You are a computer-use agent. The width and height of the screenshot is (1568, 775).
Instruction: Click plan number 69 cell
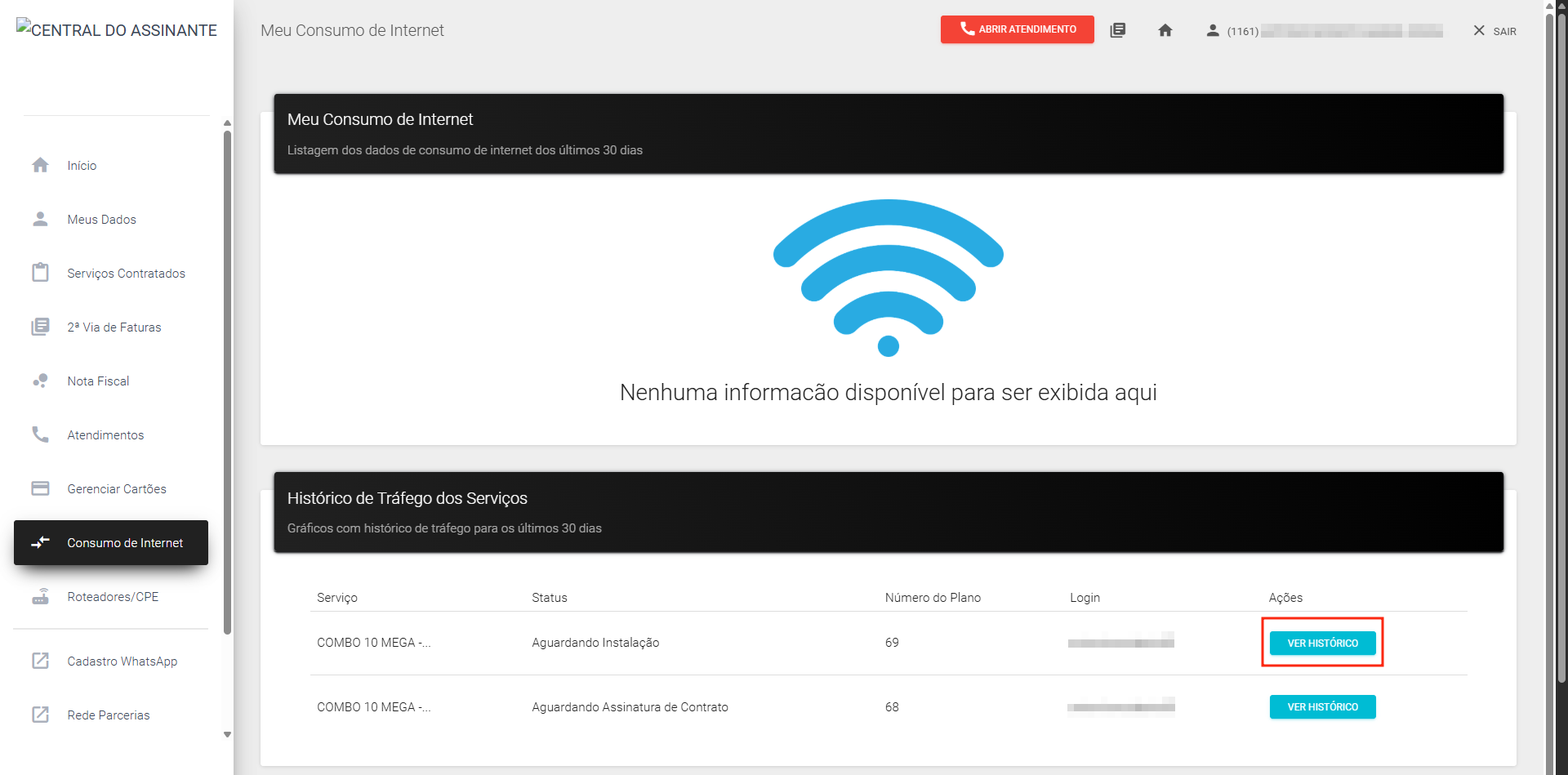[892, 643]
